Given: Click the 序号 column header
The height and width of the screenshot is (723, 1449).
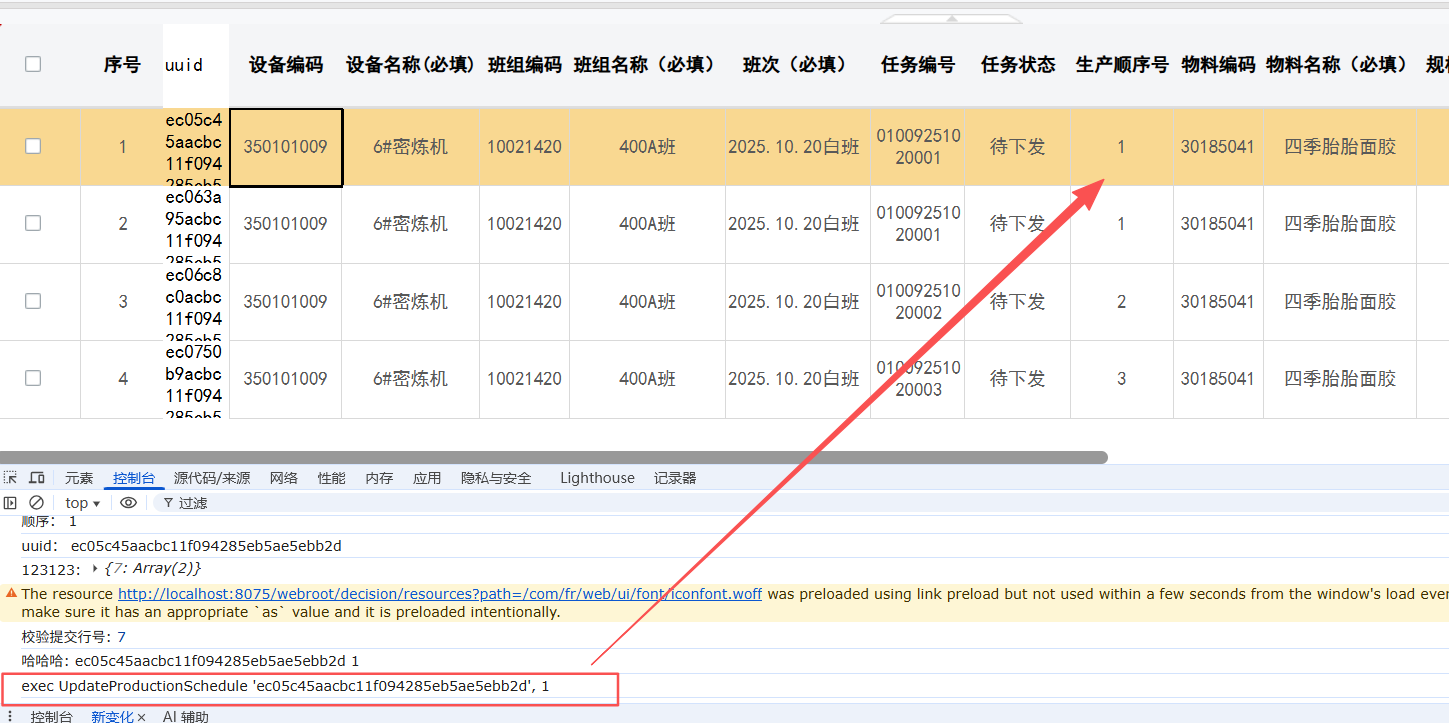Looking at the screenshot, I should click(x=122, y=65).
